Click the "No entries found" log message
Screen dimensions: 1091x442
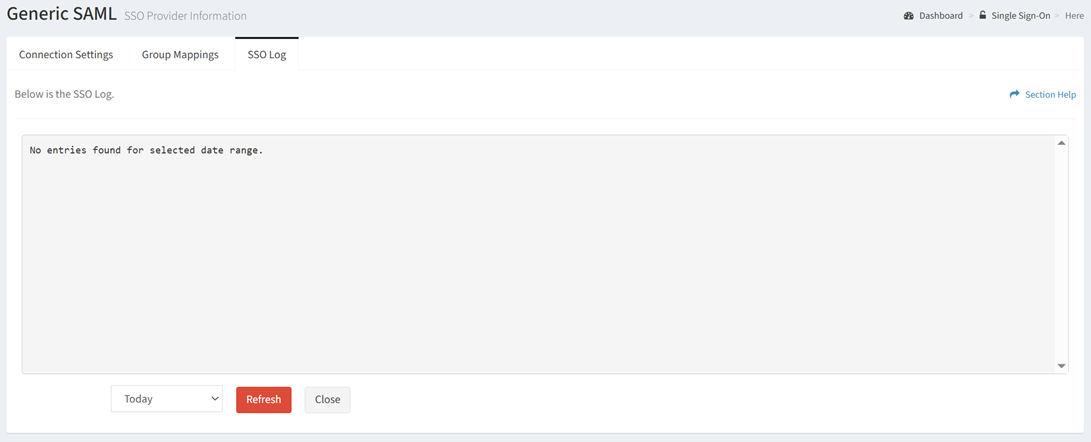tap(146, 150)
